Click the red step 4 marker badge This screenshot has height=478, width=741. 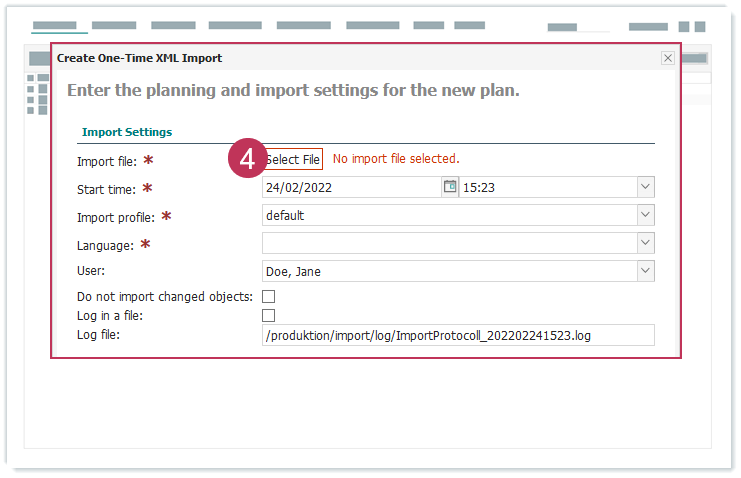pyautogui.click(x=247, y=159)
